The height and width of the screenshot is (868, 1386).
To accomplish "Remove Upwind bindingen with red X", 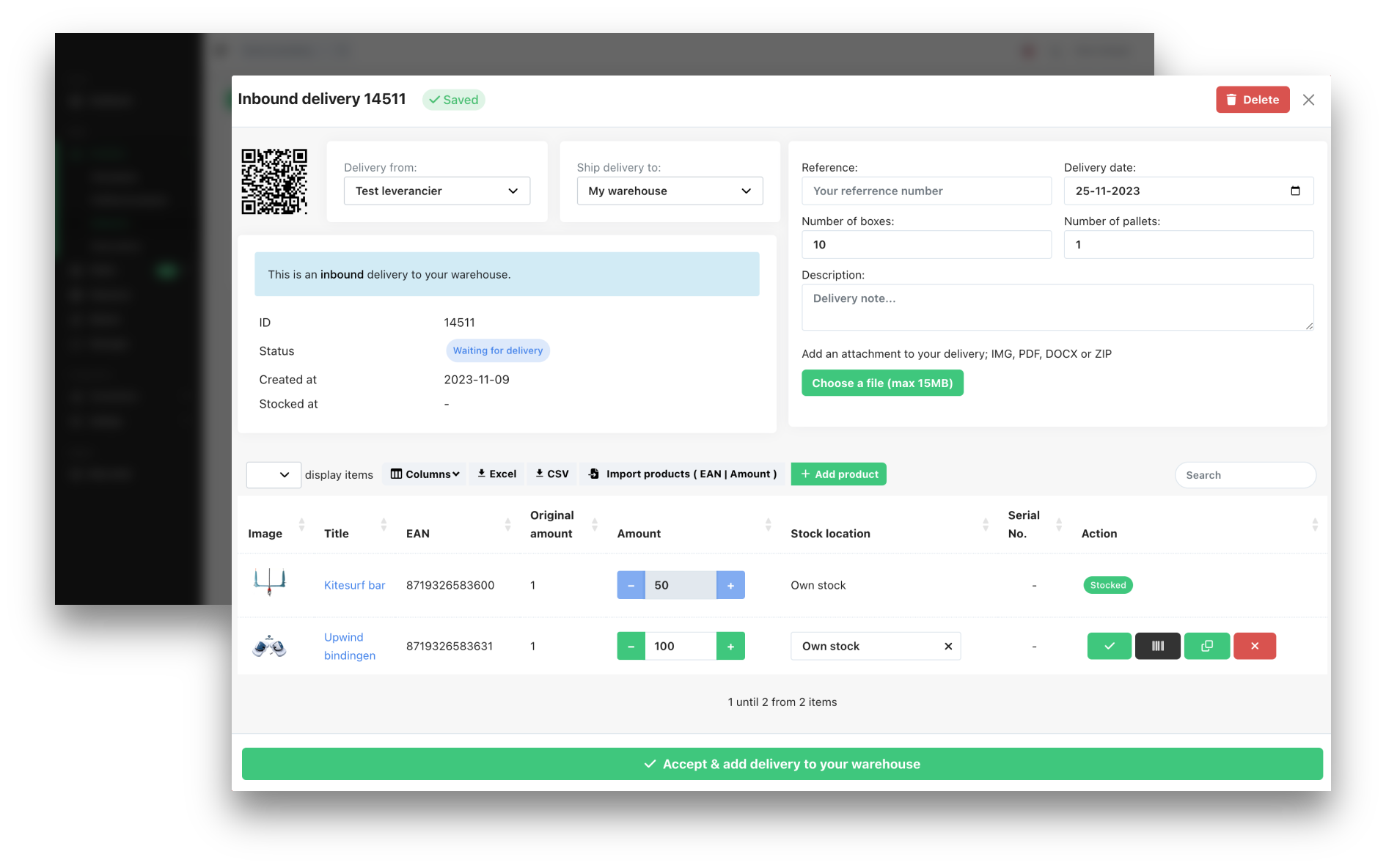I will click(x=1254, y=646).
